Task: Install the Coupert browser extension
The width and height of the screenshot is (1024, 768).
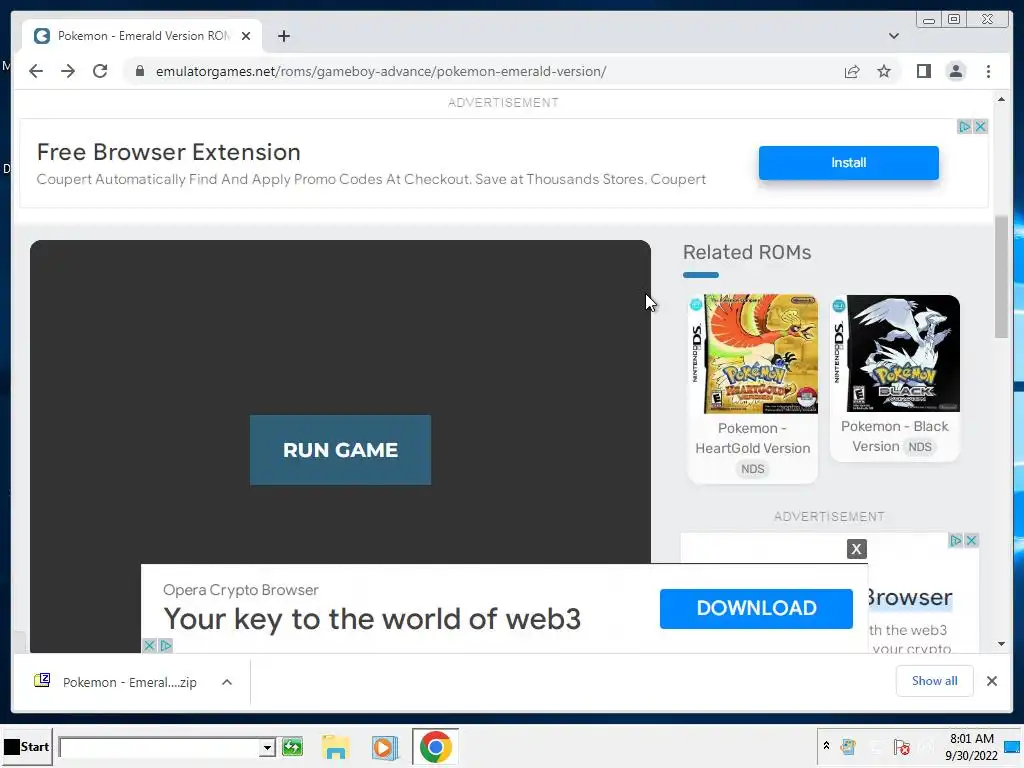Action: pos(848,163)
